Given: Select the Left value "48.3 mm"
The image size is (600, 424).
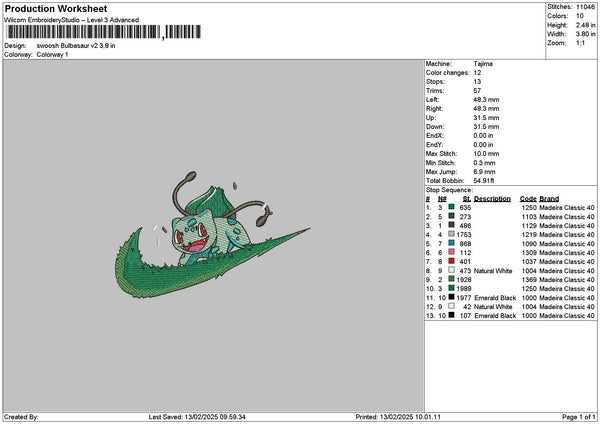Looking at the screenshot, I should tap(486, 99).
